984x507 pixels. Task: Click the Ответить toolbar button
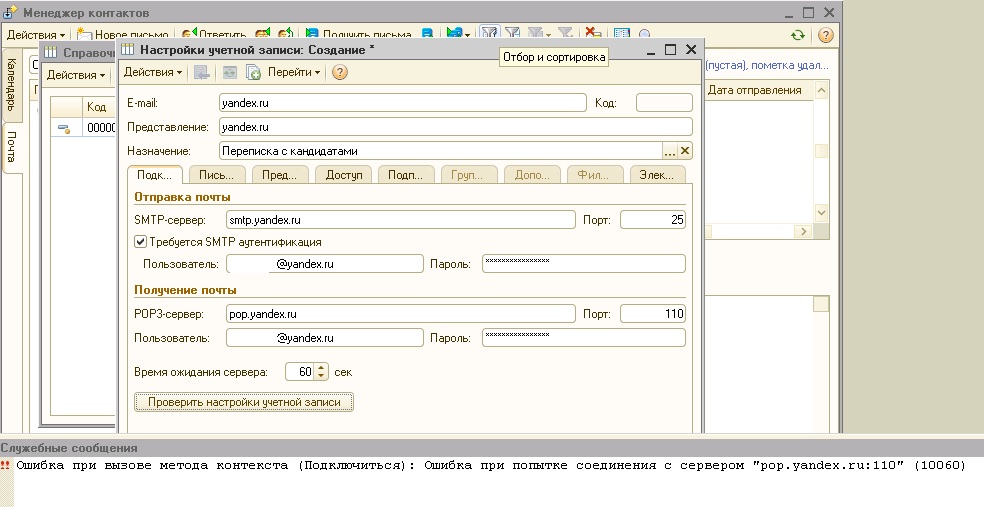click(215, 35)
